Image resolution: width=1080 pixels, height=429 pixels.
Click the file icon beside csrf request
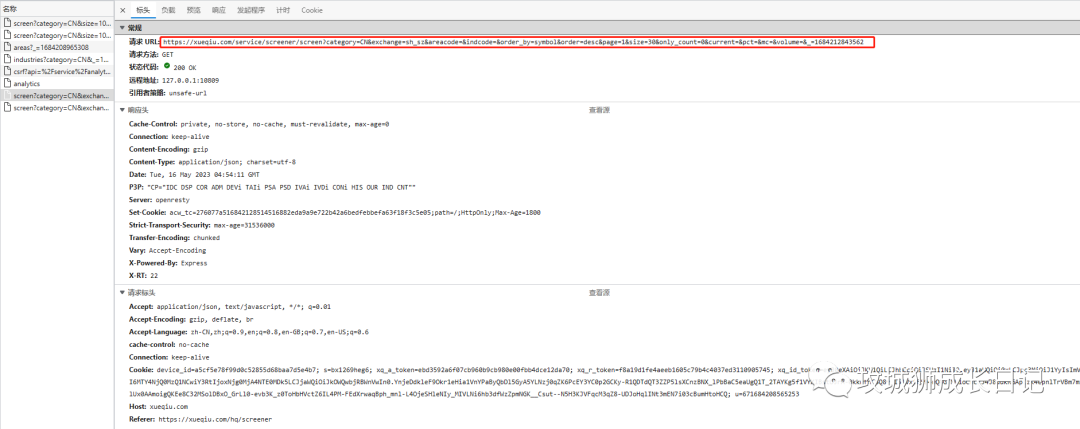pyautogui.click(x=7, y=71)
